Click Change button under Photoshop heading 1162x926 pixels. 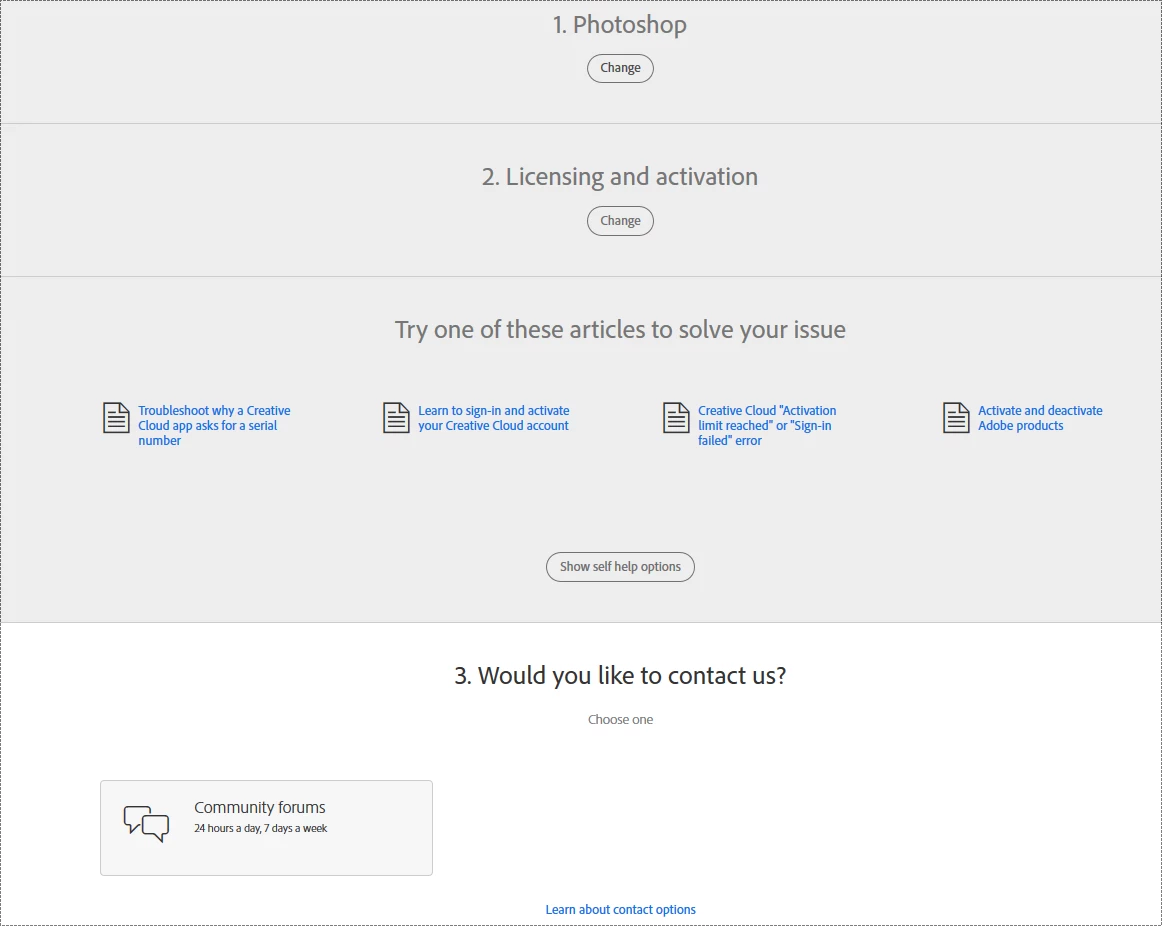coord(620,68)
